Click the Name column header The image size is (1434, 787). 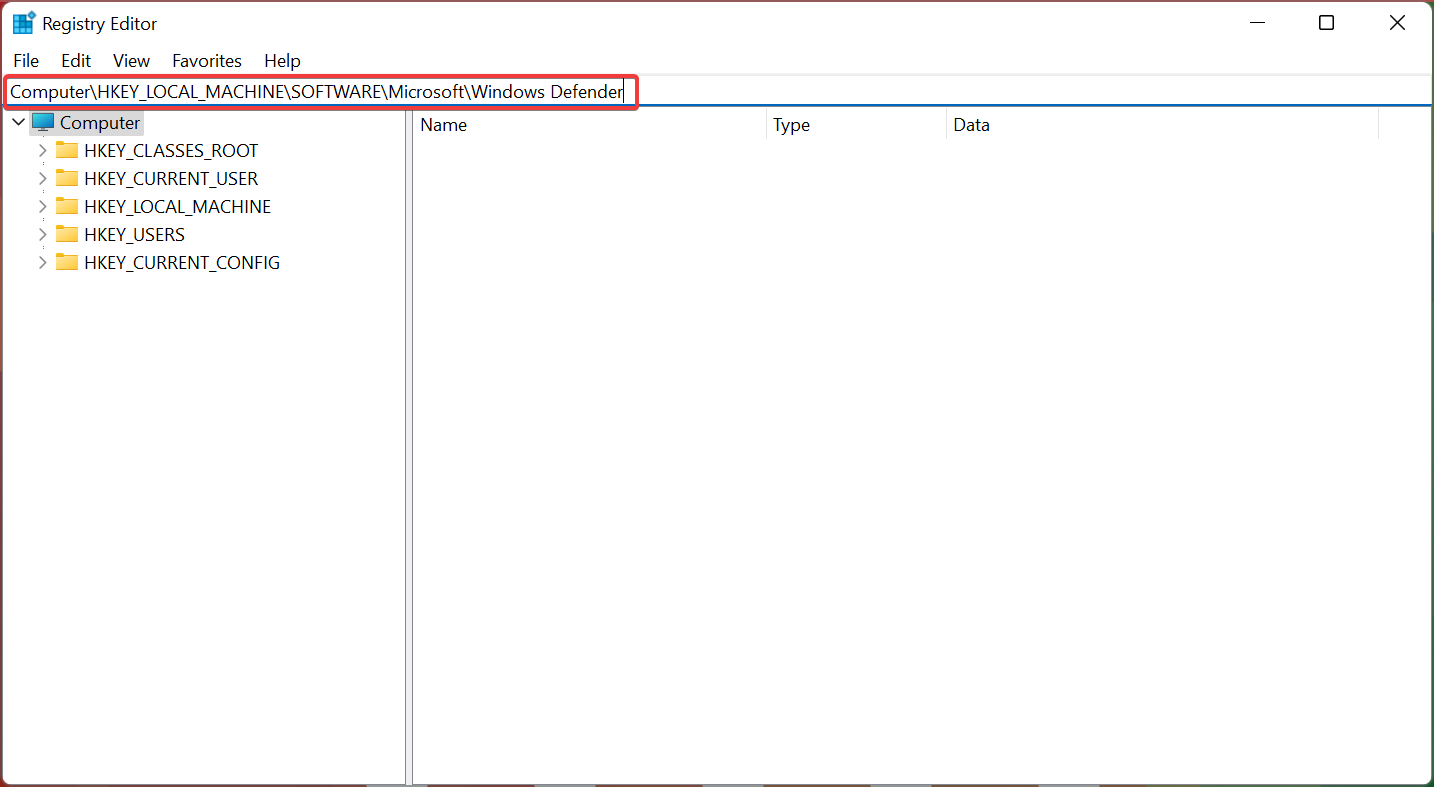click(590, 125)
